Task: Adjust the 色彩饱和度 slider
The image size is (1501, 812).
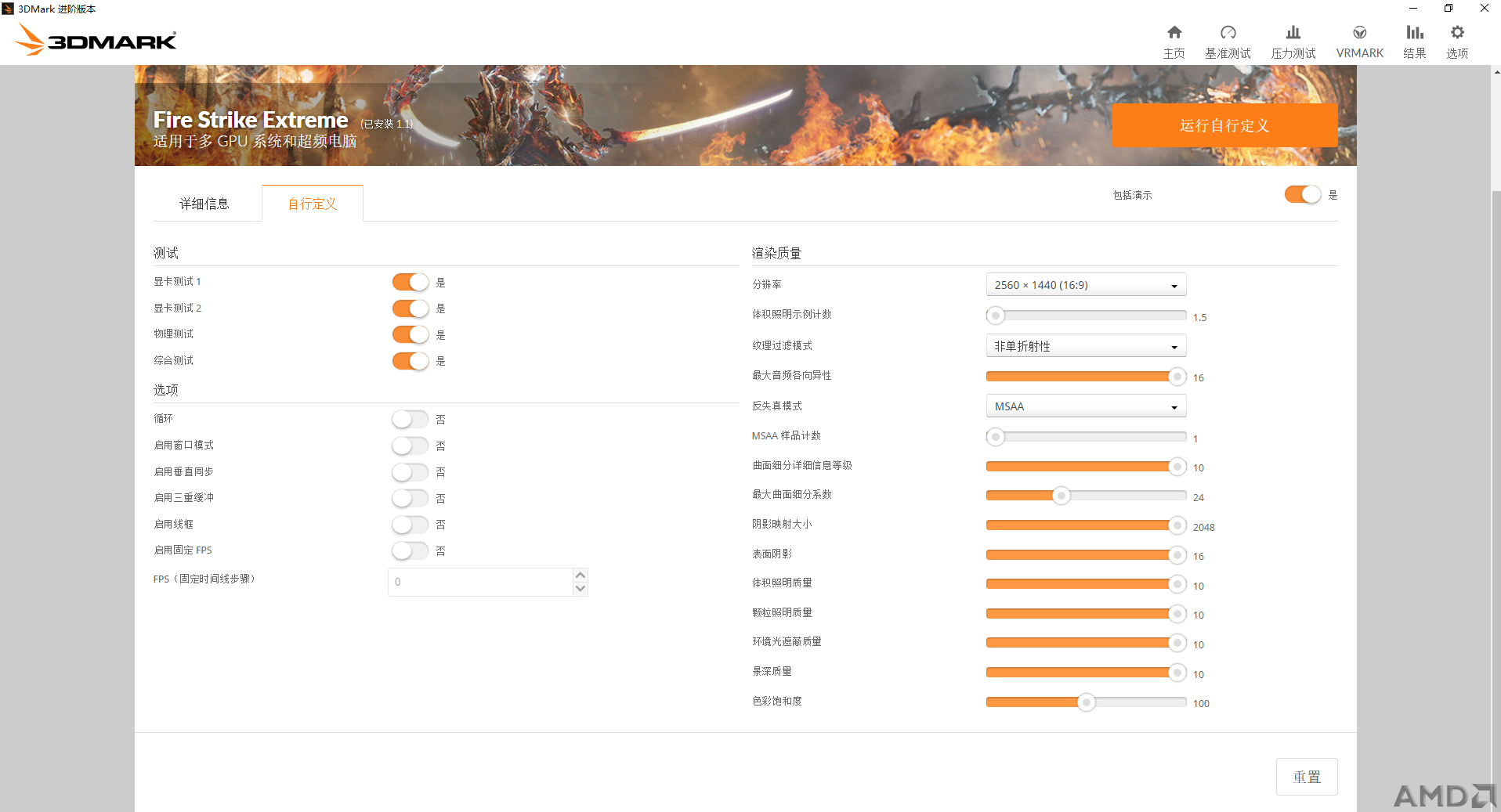Action: pos(1086,702)
